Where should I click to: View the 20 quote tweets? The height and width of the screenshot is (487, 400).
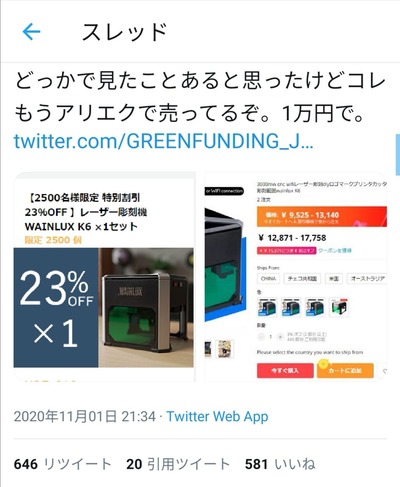[178, 464]
